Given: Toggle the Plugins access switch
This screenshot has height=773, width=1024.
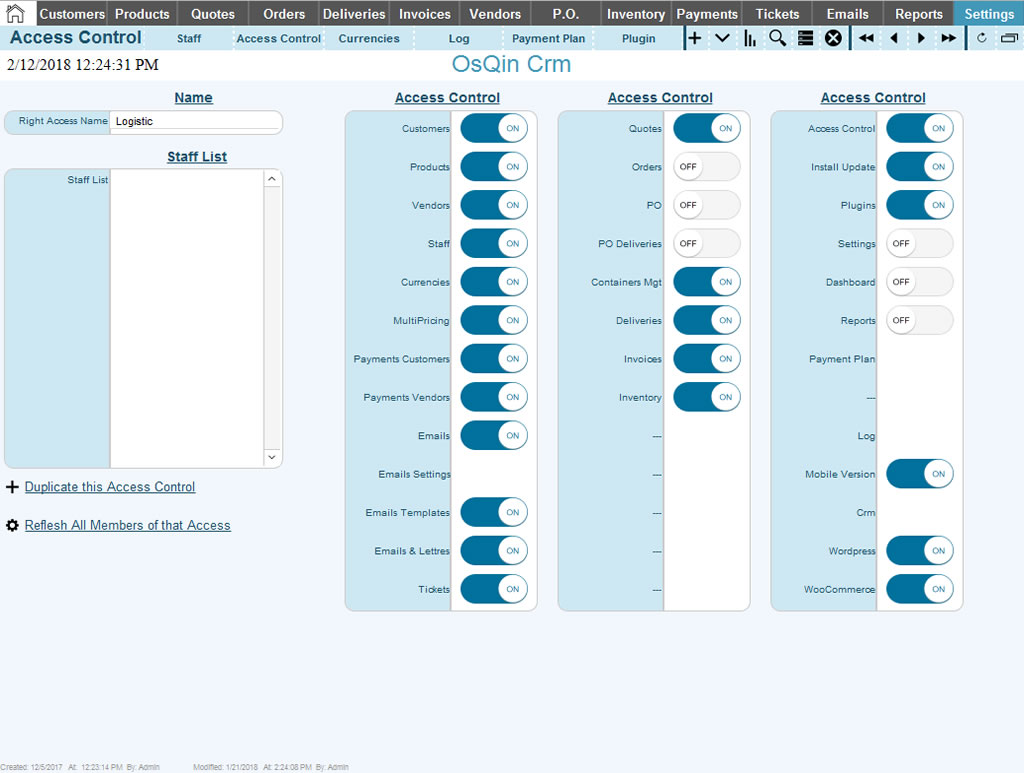Looking at the screenshot, I should [x=920, y=205].
